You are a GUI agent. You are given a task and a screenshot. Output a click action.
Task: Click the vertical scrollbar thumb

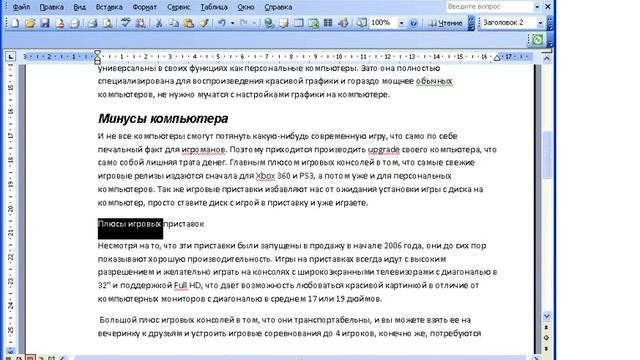(x=547, y=154)
